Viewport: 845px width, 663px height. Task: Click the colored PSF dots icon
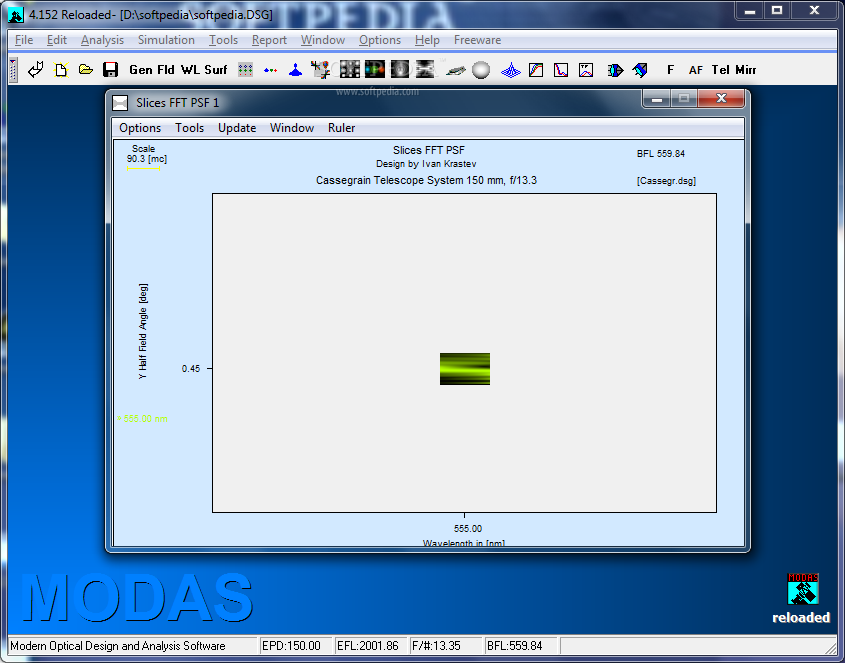click(375, 69)
